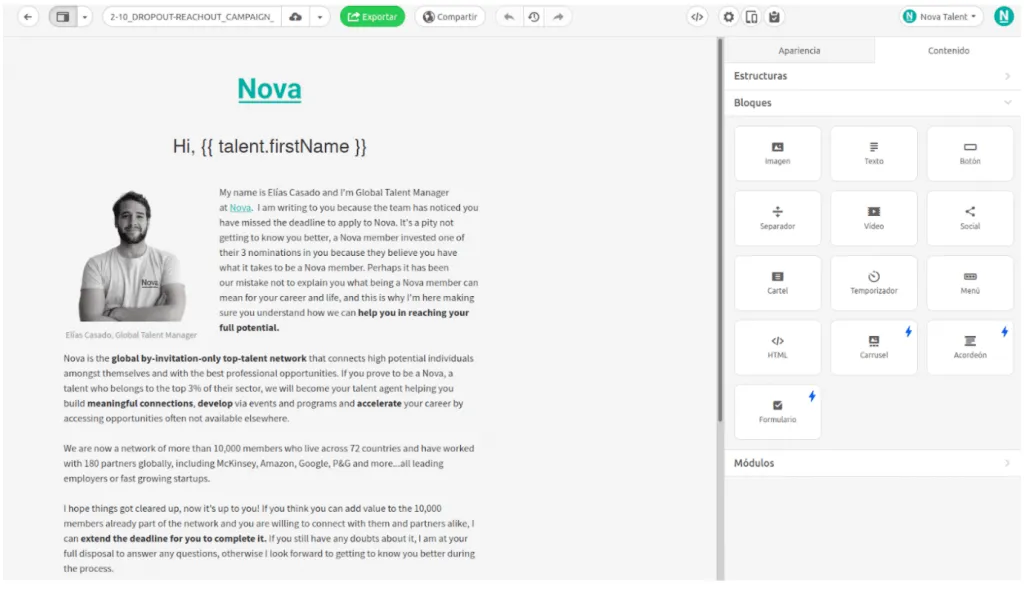Expand the Estructuras section
This screenshot has height=589, width=1024.
(872, 76)
